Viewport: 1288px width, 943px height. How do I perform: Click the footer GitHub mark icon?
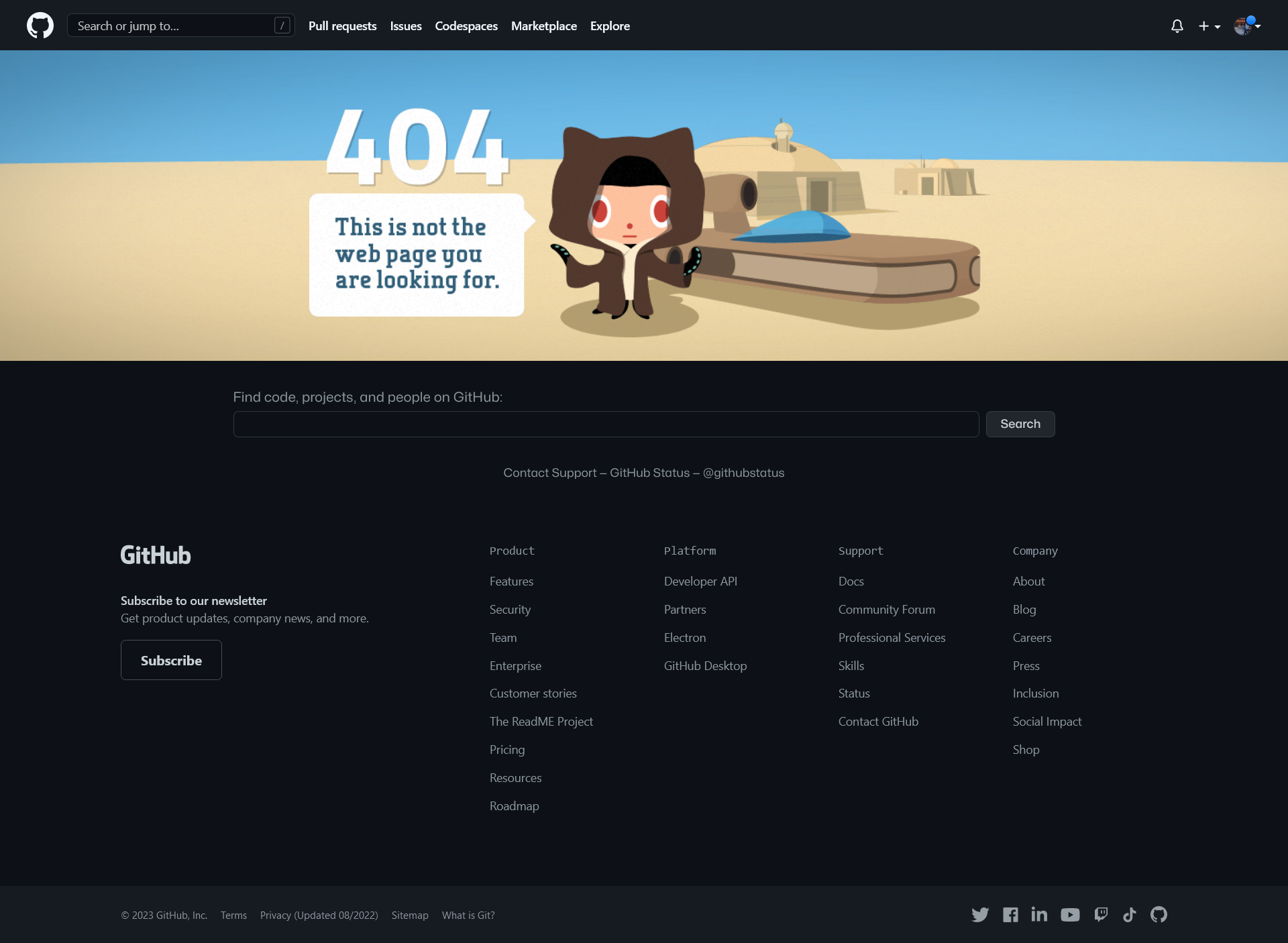[x=1159, y=915]
